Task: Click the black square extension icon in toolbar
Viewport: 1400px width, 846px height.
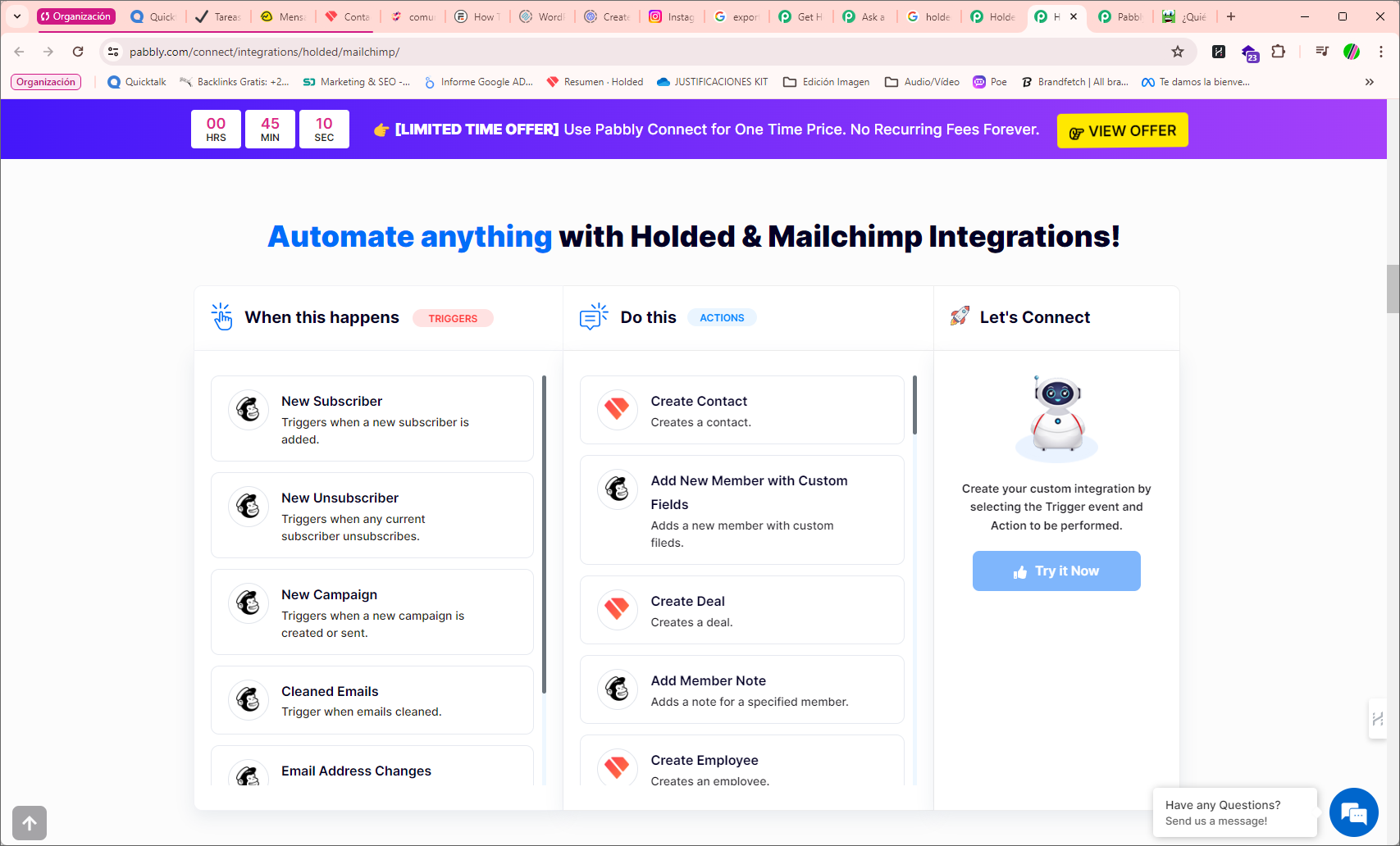Action: (x=1219, y=52)
